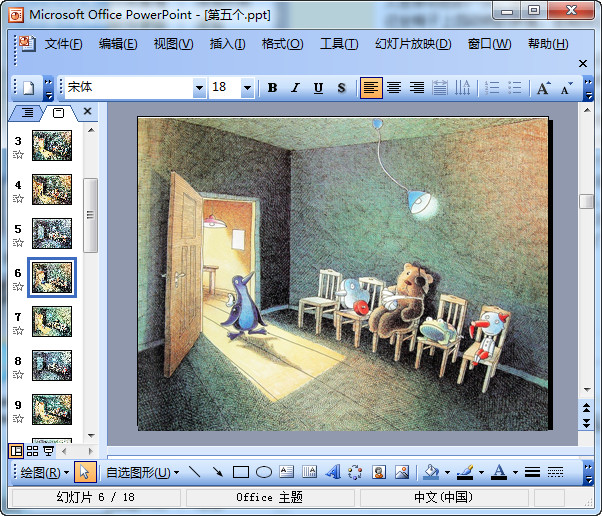Select slide 9 thumbnail
The width and height of the screenshot is (602, 516).
coord(52,409)
